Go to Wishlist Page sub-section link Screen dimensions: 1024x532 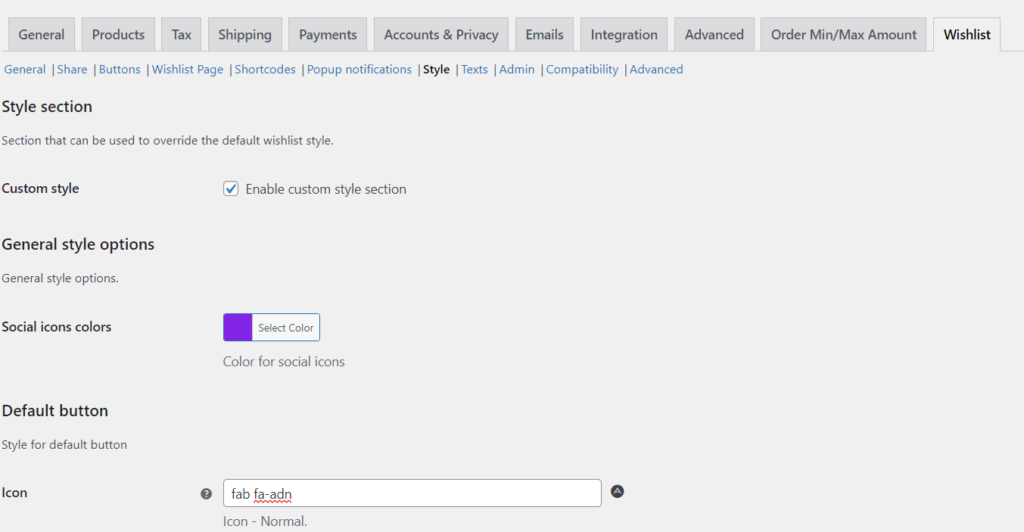pyautogui.click(x=187, y=69)
